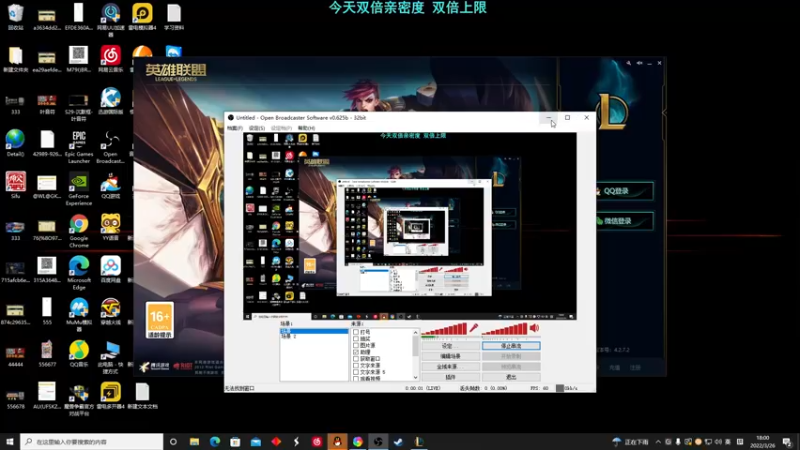Open the QQ Games desktop shortcut
The height and width of the screenshot is (450, 800).
click(x=110, y=185)
